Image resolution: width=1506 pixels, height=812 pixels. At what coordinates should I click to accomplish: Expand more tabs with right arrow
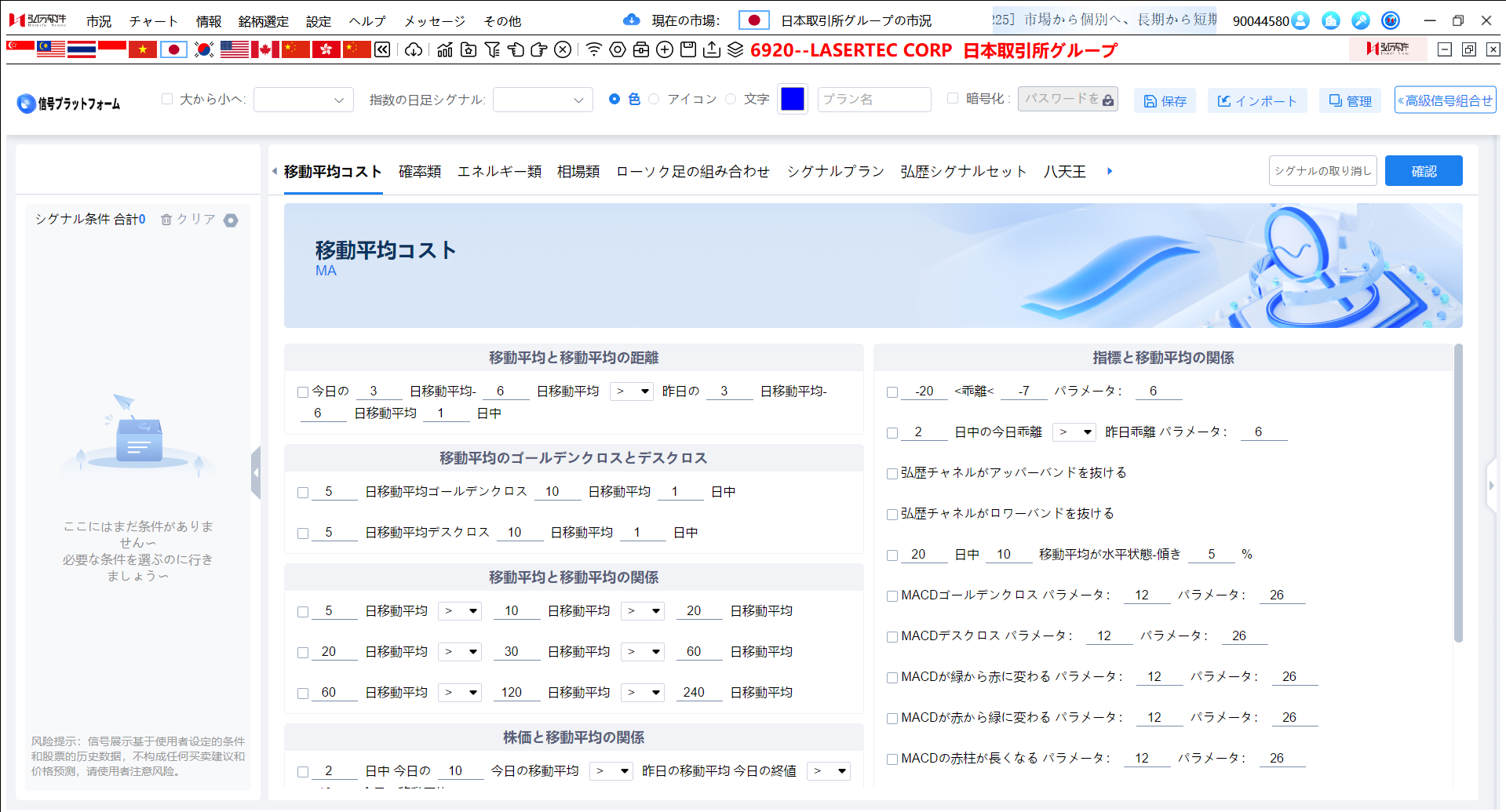[1110, 171]
